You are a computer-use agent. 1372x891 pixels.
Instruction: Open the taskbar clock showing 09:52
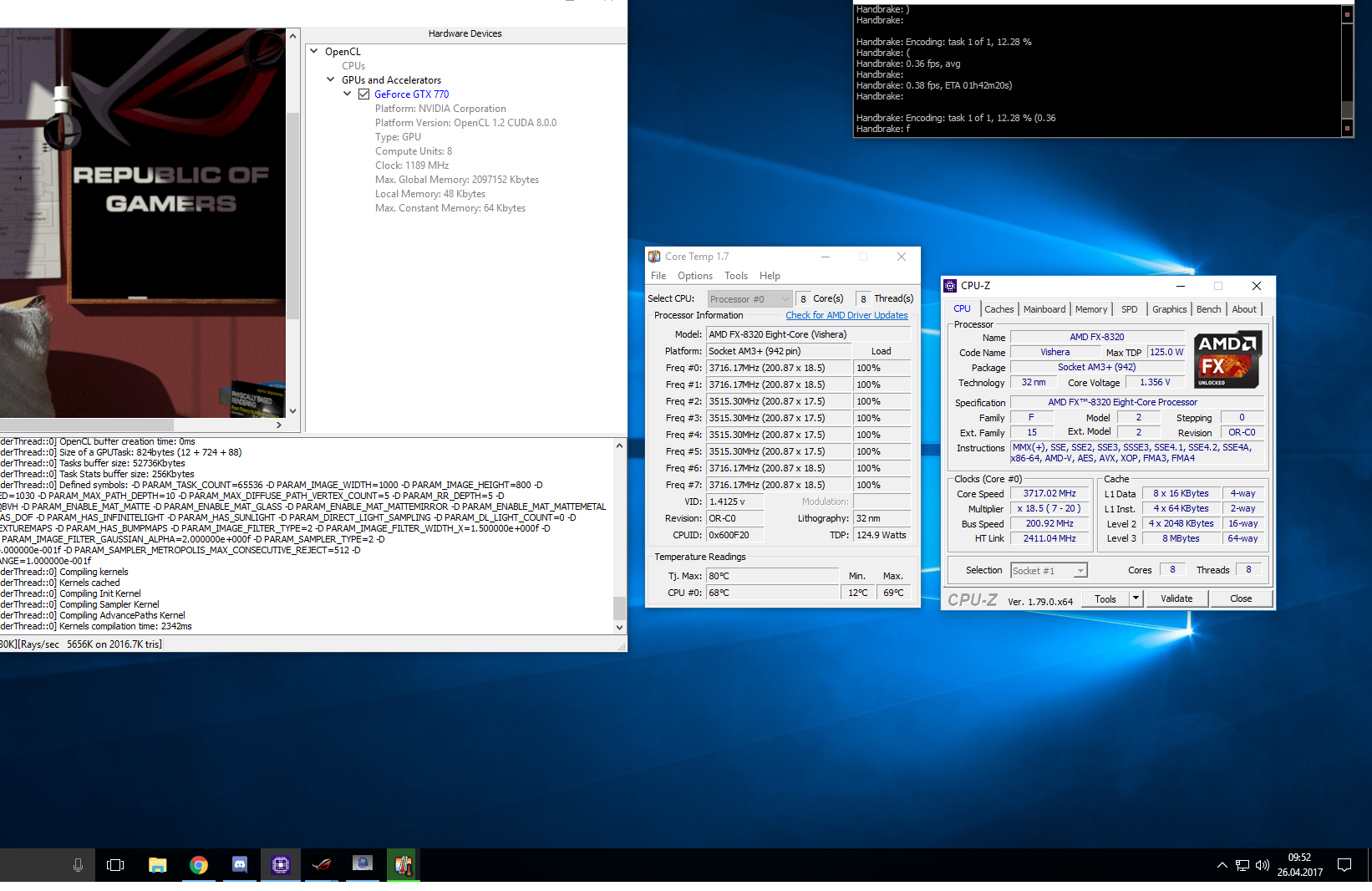tap(1299, 865)
